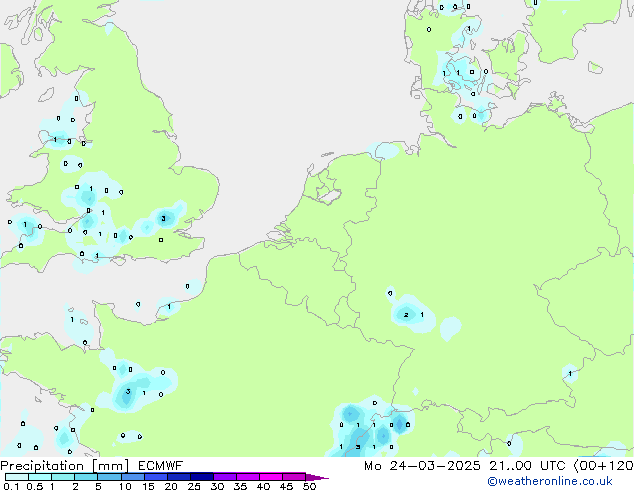Click the Mo 24-03-2025 forecast date text
Viewport: 634px width, 490px height.
pos(411,466)
